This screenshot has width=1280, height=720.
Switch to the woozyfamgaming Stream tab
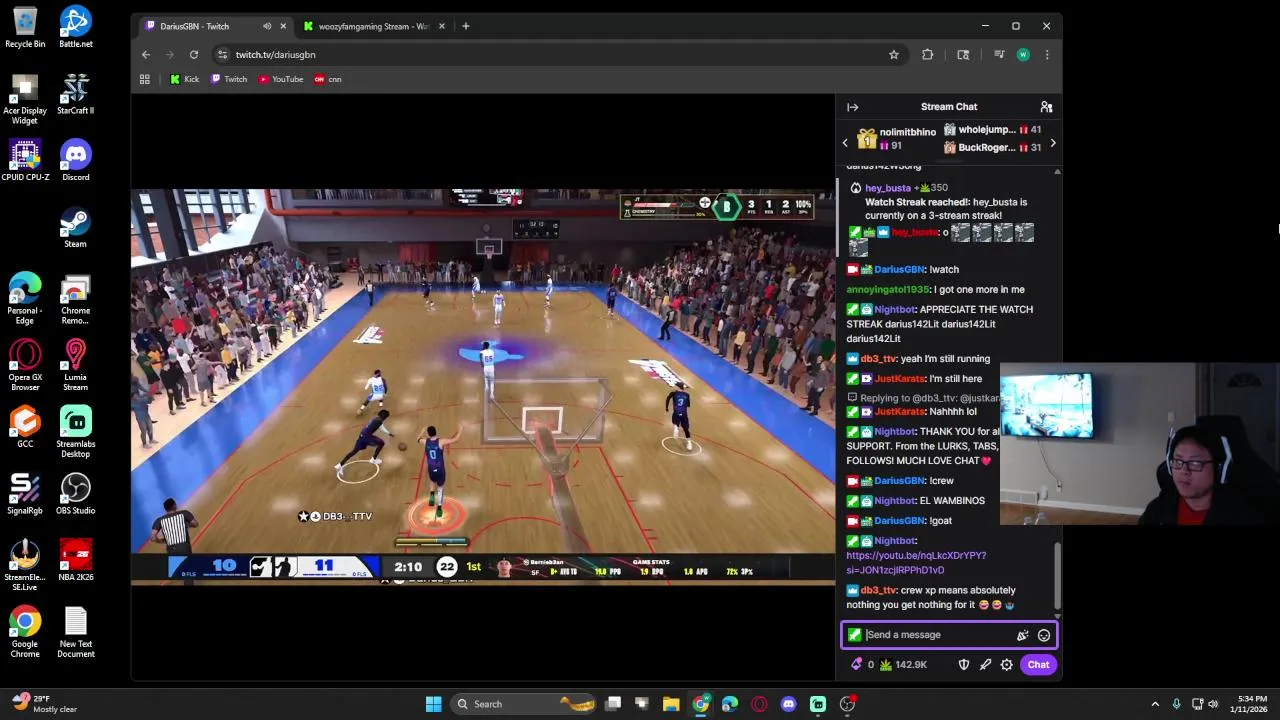pos(373,26)
